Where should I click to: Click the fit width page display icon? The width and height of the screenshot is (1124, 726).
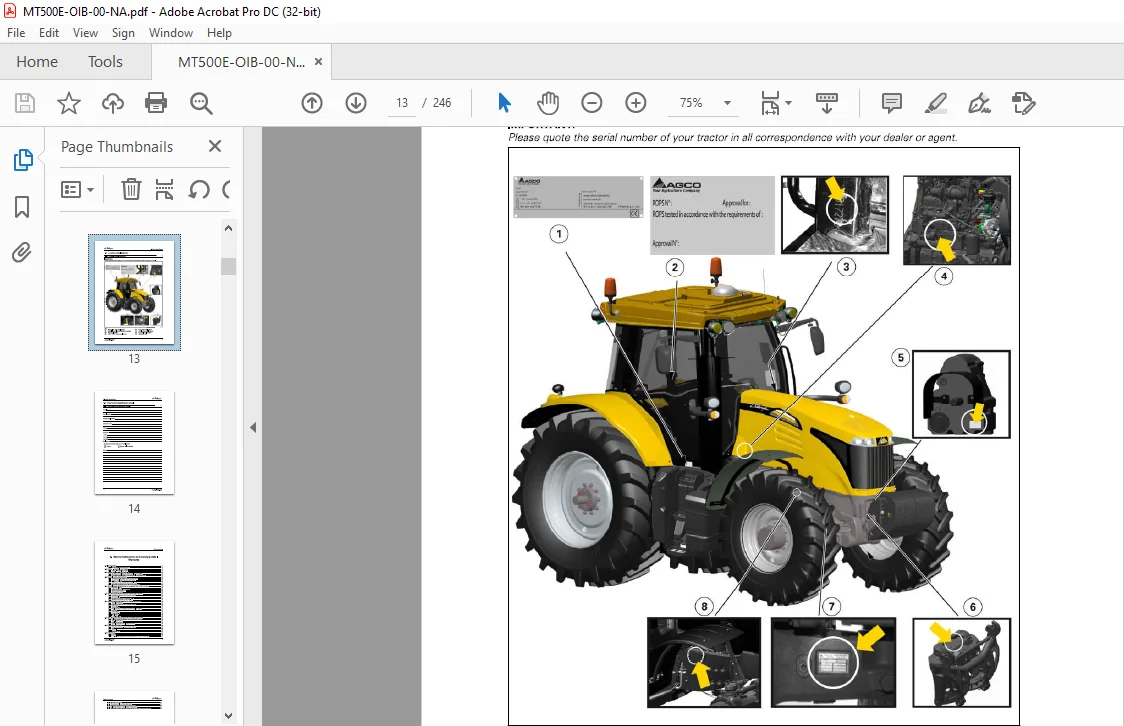point(770,103)
